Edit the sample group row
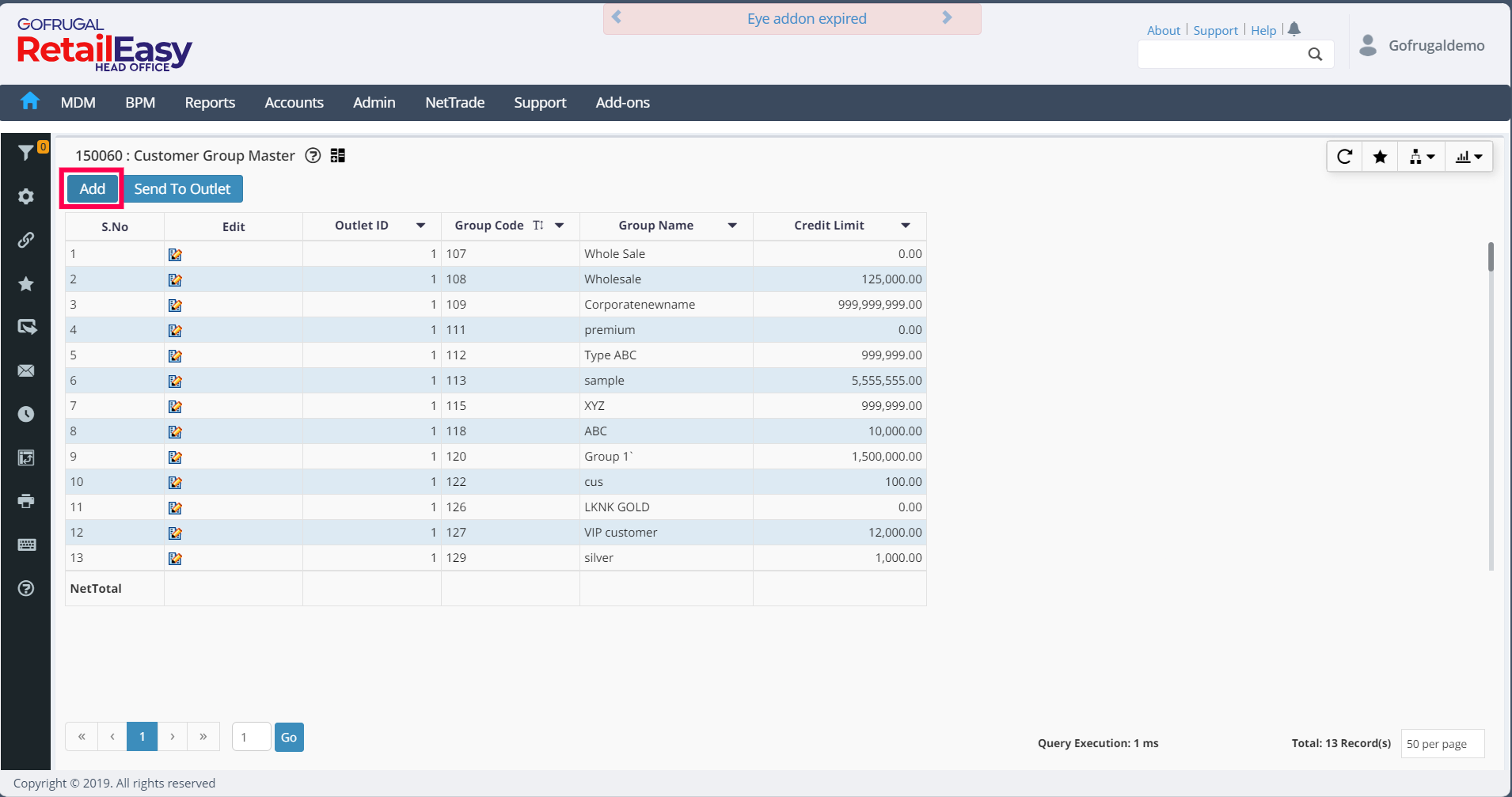1512x797 pixels. point(175,381)
